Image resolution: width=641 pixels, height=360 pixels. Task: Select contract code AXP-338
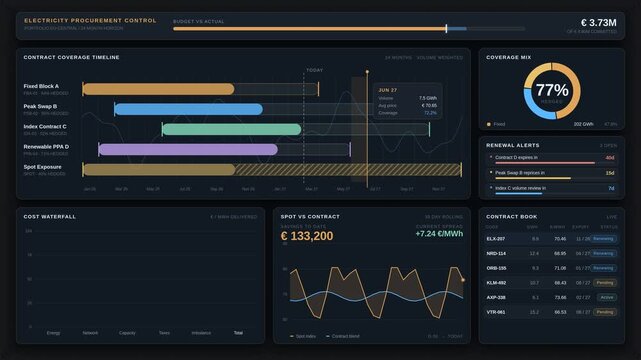pos(496,297)
